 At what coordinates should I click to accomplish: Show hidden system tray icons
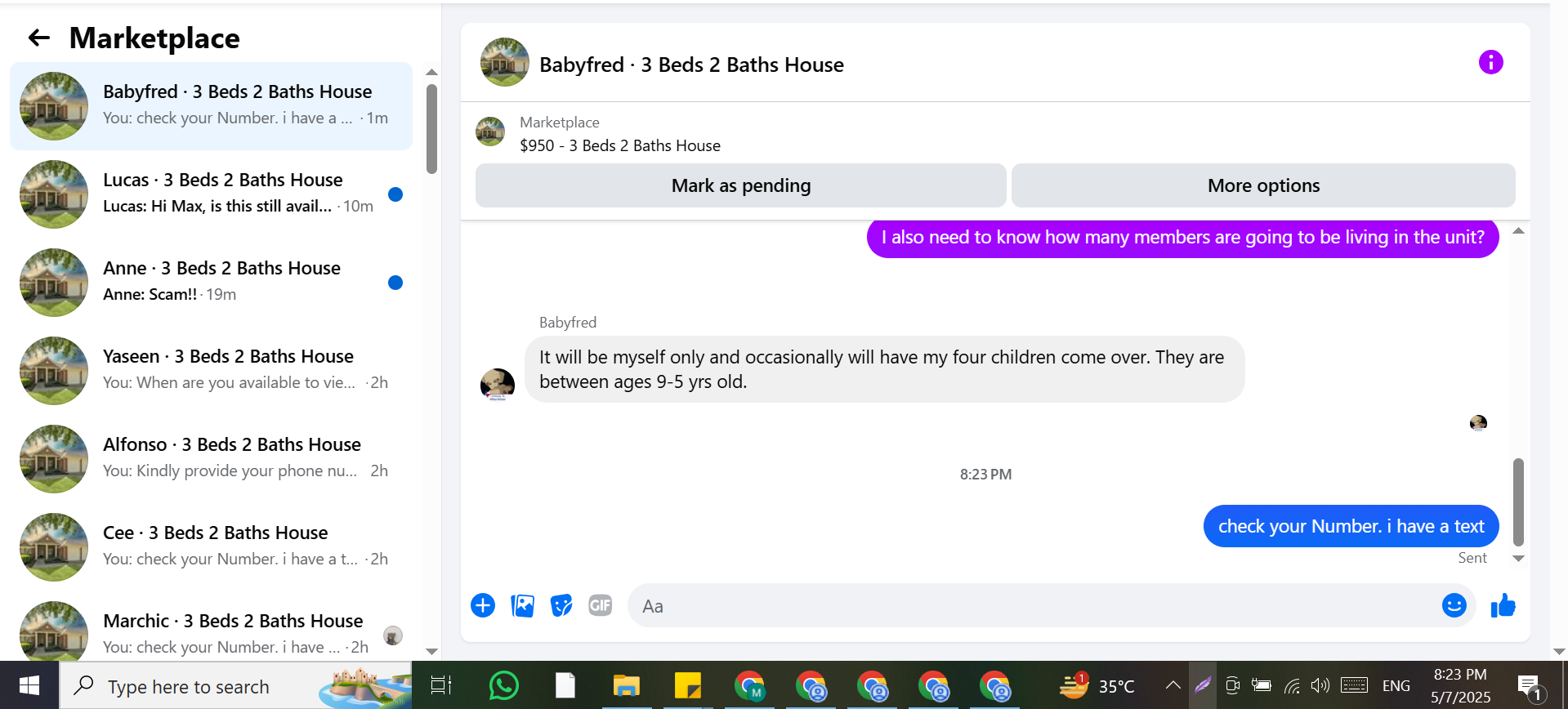1173,685
